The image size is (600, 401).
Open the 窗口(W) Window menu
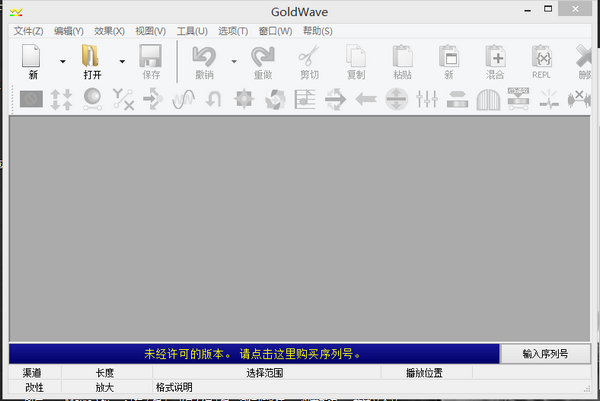point(275,31)
